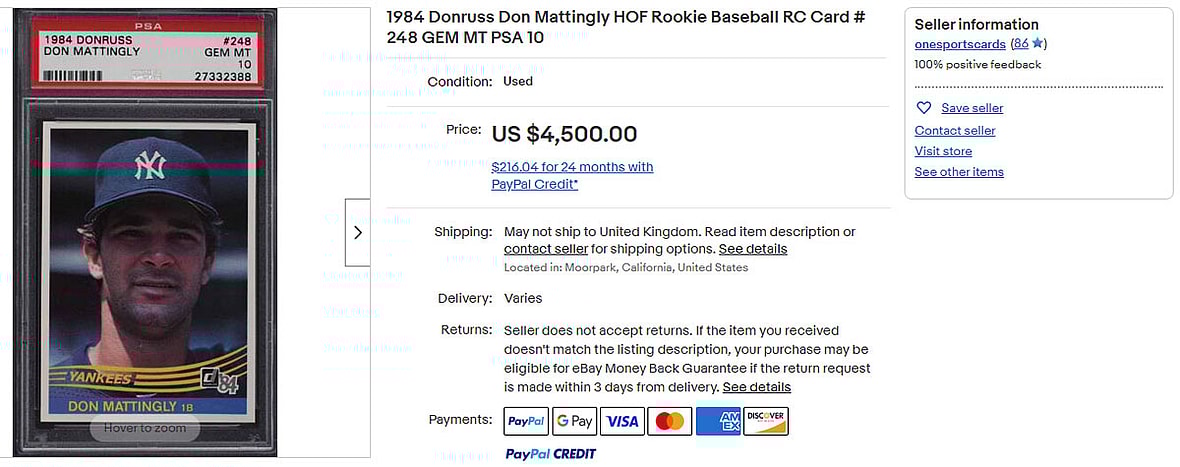Click the Discover card icon
The width and height of the screenshot is (1180, 467).
point(766,421)
